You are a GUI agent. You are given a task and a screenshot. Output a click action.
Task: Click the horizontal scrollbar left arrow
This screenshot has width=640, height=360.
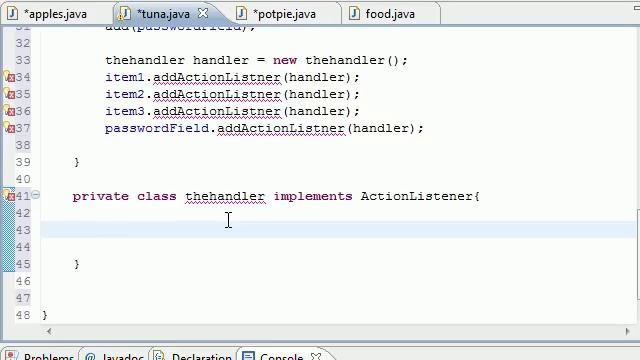(49, 331)
